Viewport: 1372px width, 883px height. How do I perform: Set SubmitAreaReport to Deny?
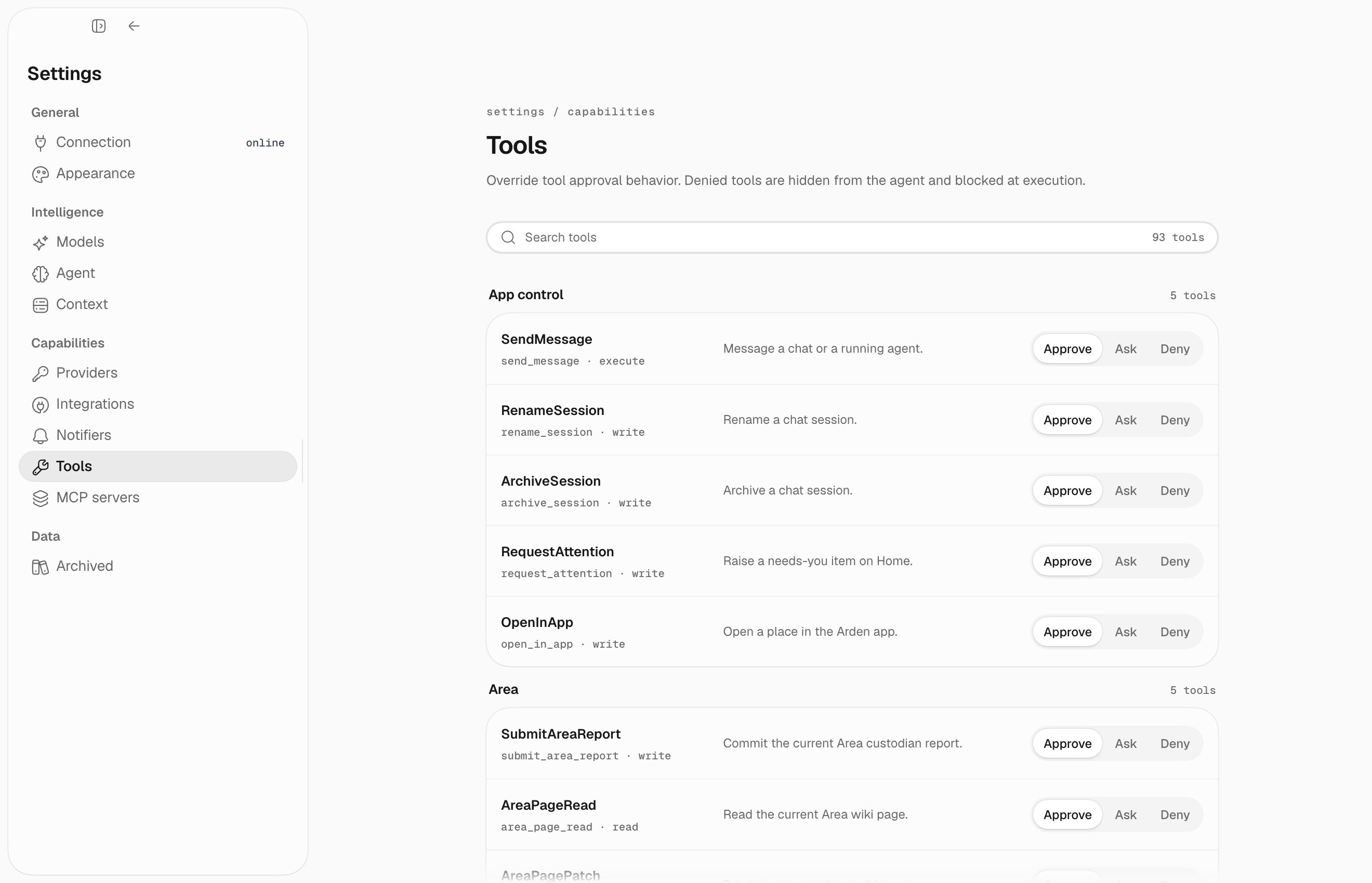[1175, 743]
